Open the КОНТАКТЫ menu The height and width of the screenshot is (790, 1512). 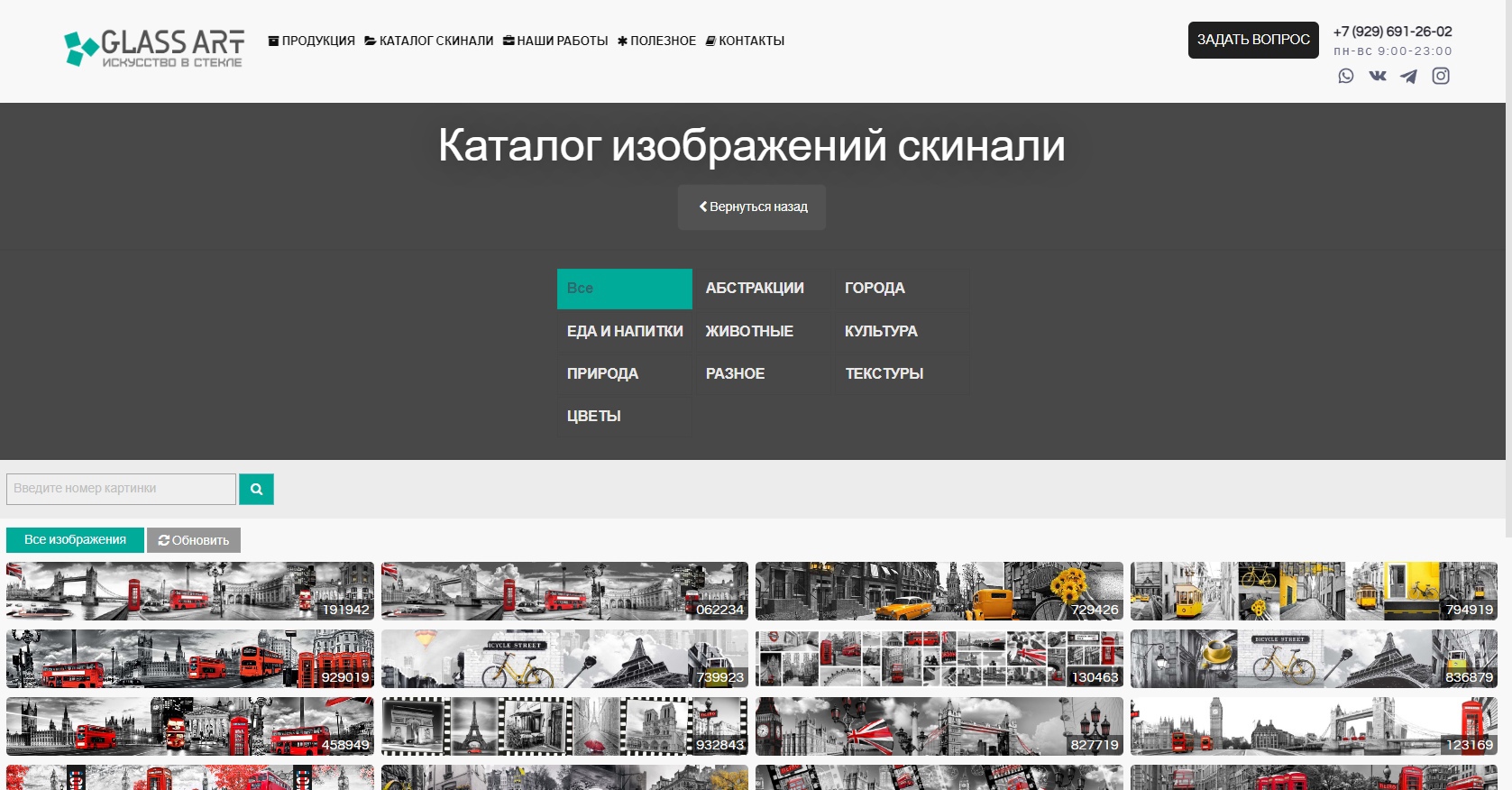tap(745, 41)
